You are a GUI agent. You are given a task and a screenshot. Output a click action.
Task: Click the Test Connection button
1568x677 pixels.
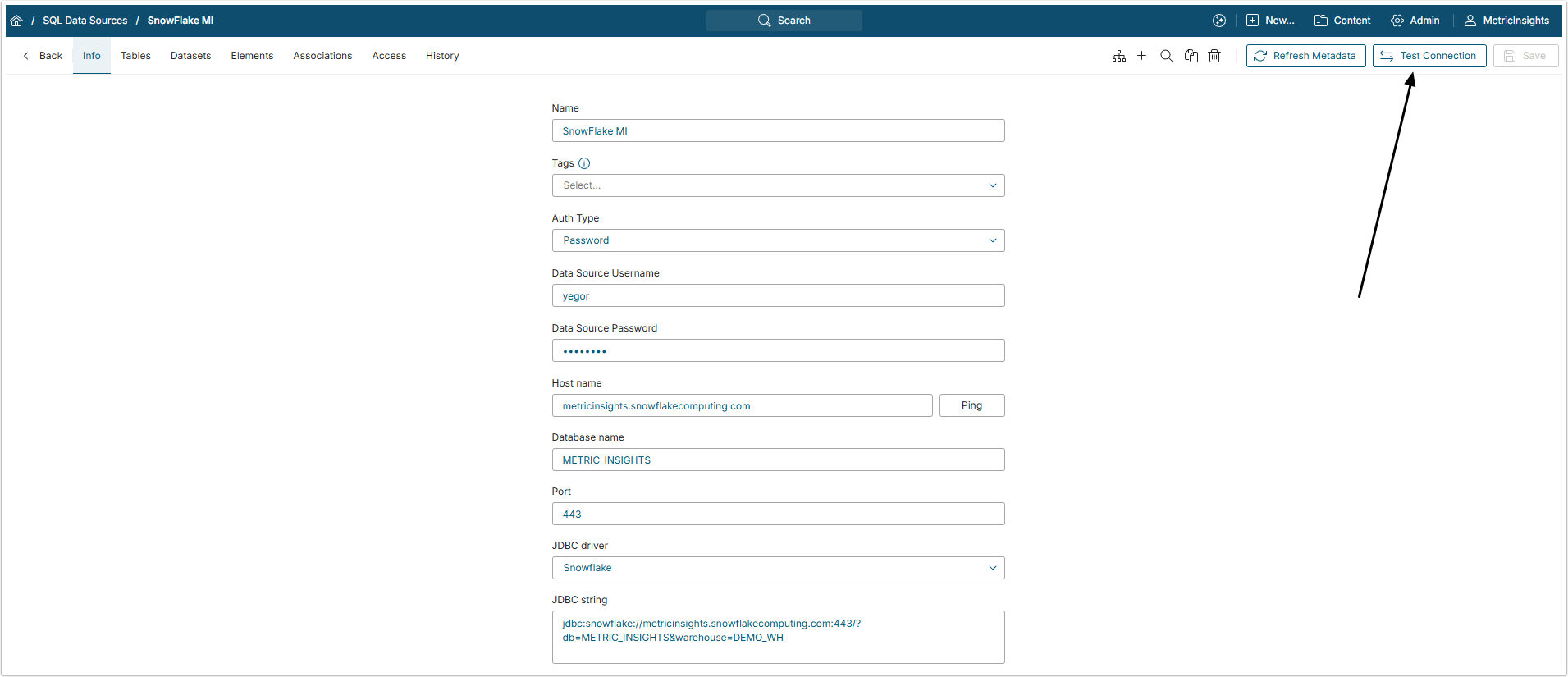tap(1429, 56)
